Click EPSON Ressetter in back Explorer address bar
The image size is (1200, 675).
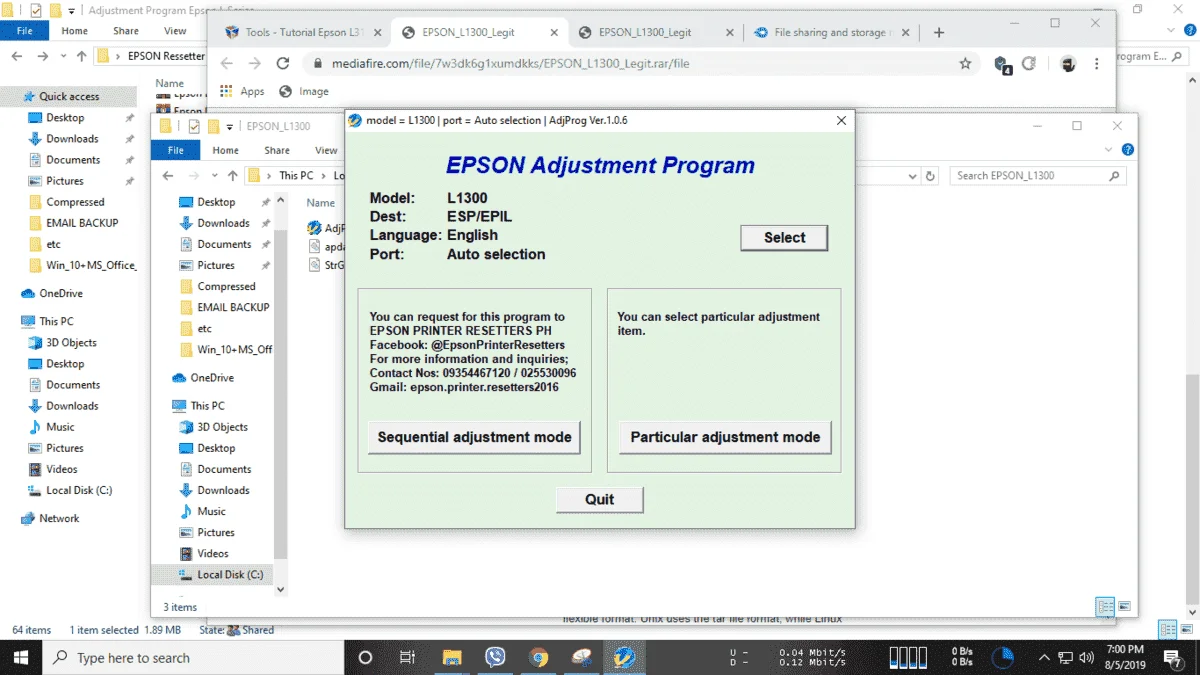coord(166,56)
